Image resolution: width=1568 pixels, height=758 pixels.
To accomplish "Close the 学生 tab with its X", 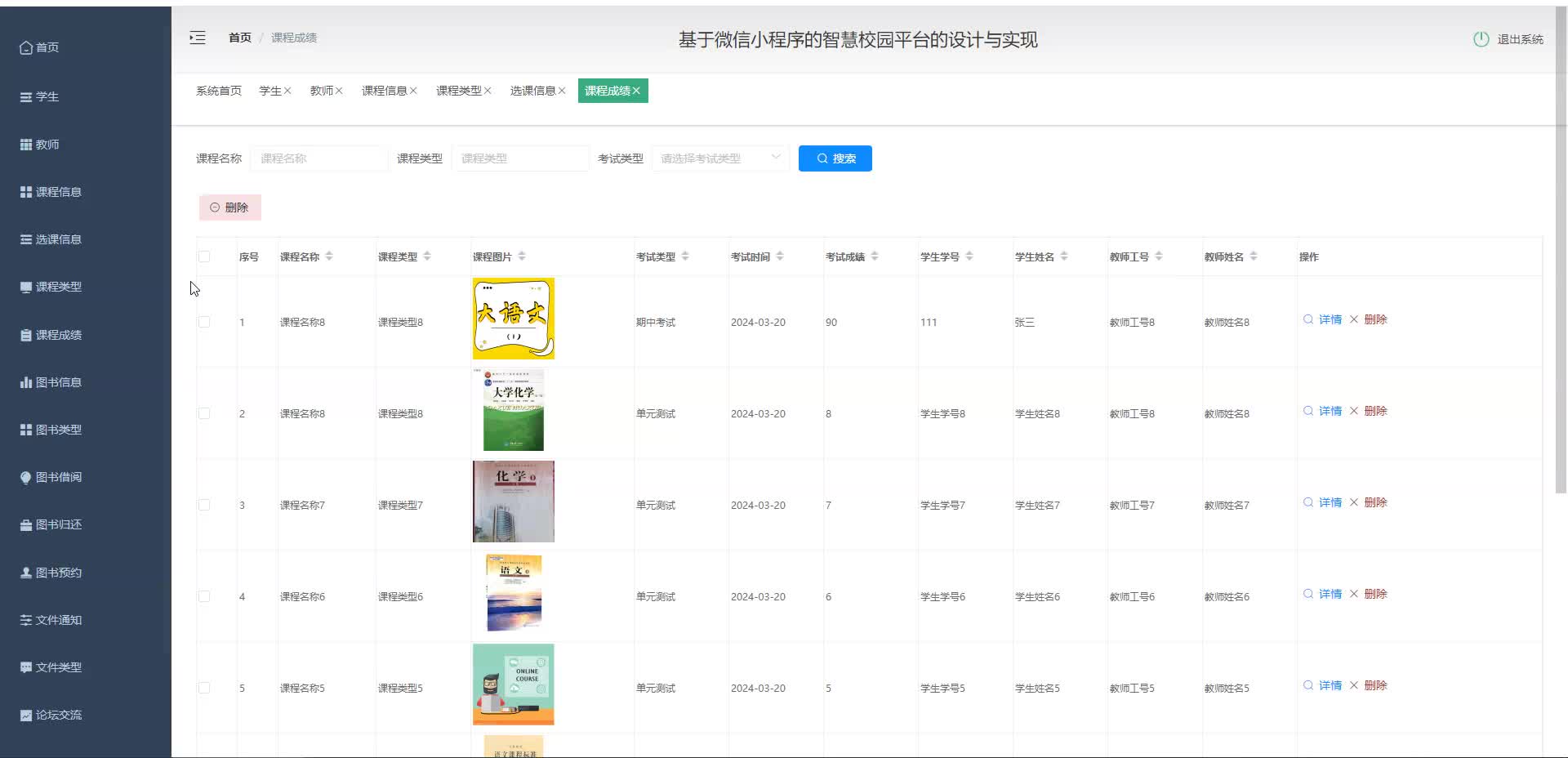I will tap(287, 91).
